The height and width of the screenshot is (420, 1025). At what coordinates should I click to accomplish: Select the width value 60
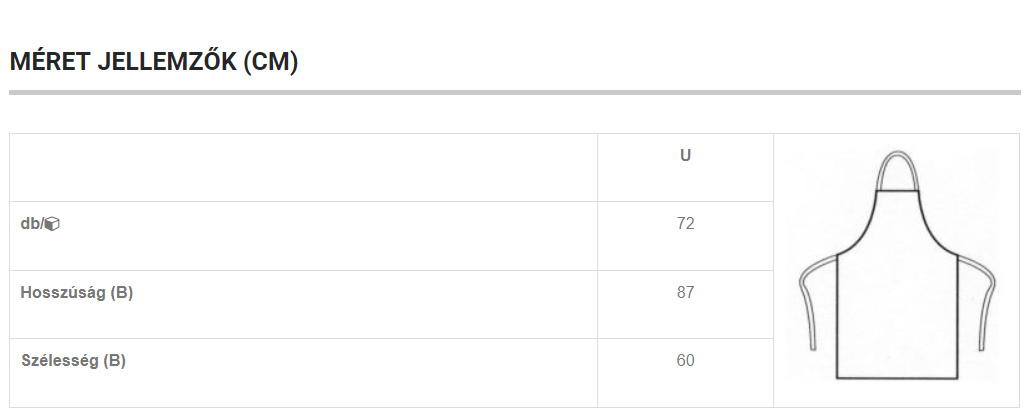pos(685,360)
